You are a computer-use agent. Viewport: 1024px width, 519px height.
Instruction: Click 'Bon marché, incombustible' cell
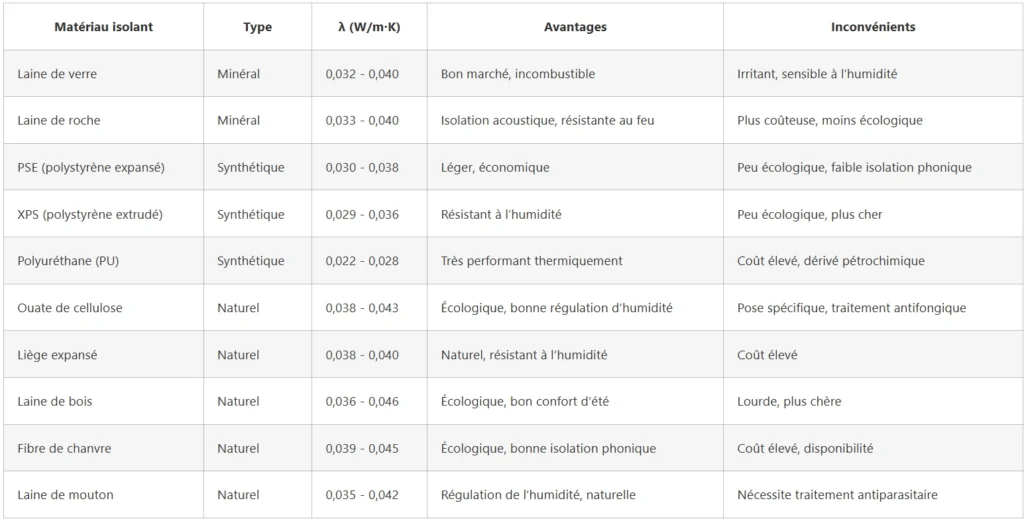point(517,74)
